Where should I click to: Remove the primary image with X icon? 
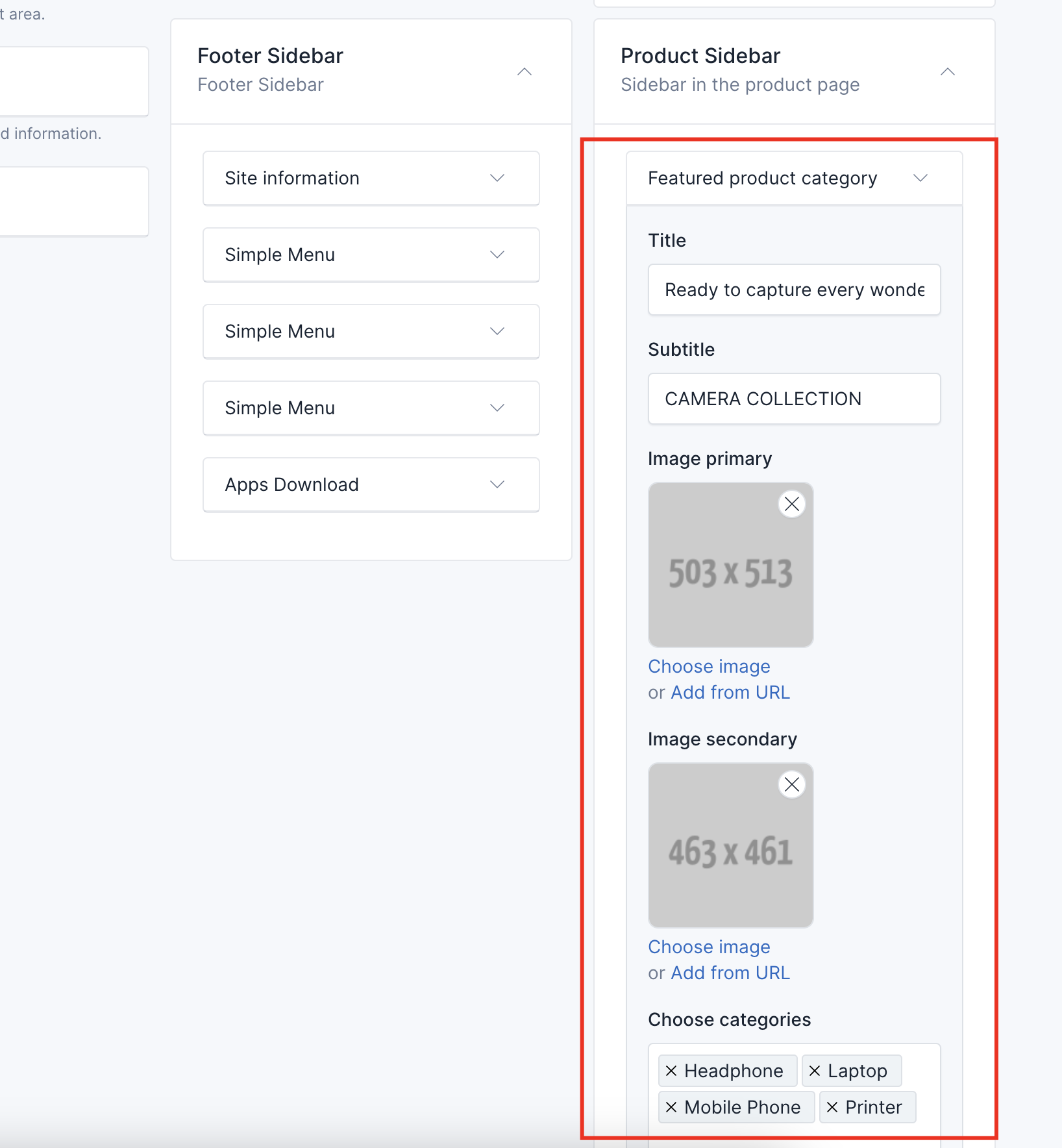792,504
